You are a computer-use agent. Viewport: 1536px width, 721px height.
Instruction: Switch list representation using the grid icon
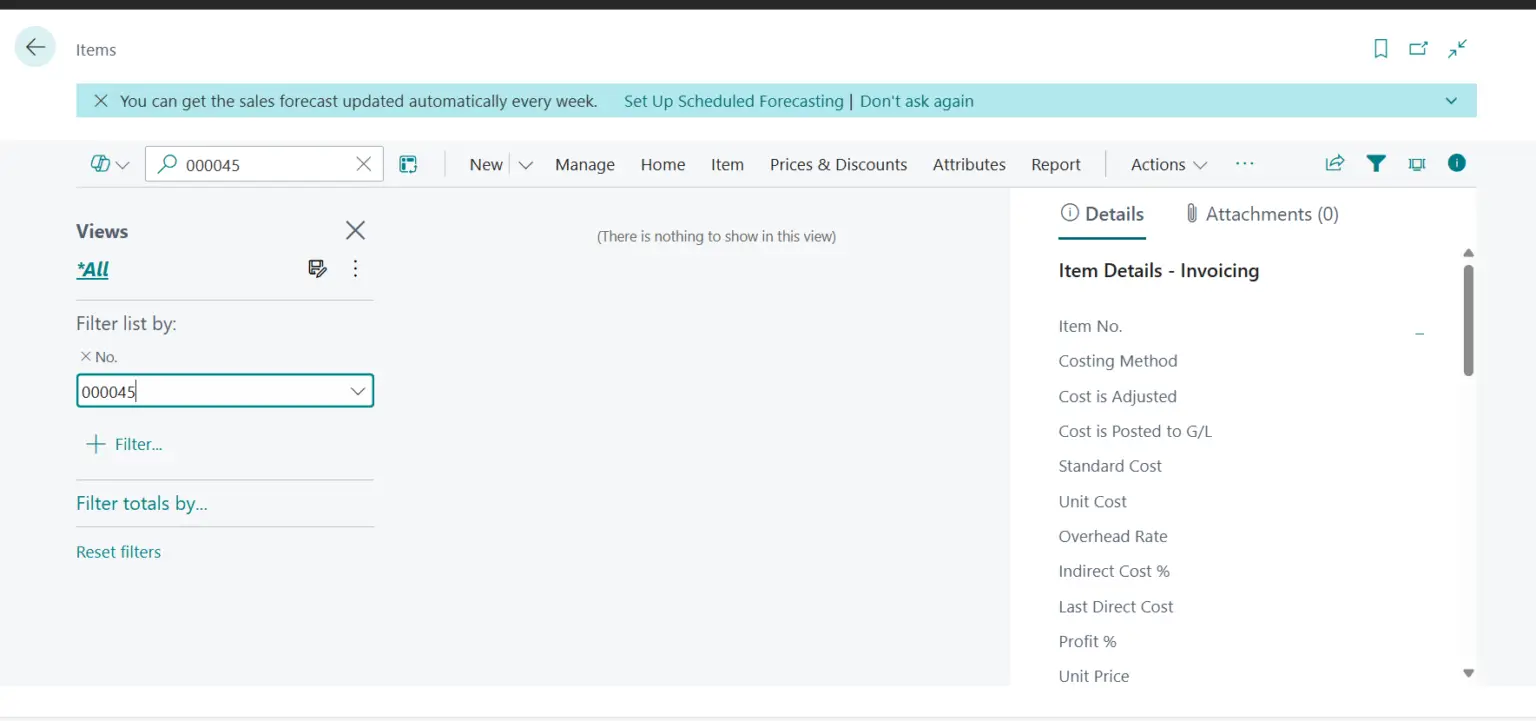408,163
